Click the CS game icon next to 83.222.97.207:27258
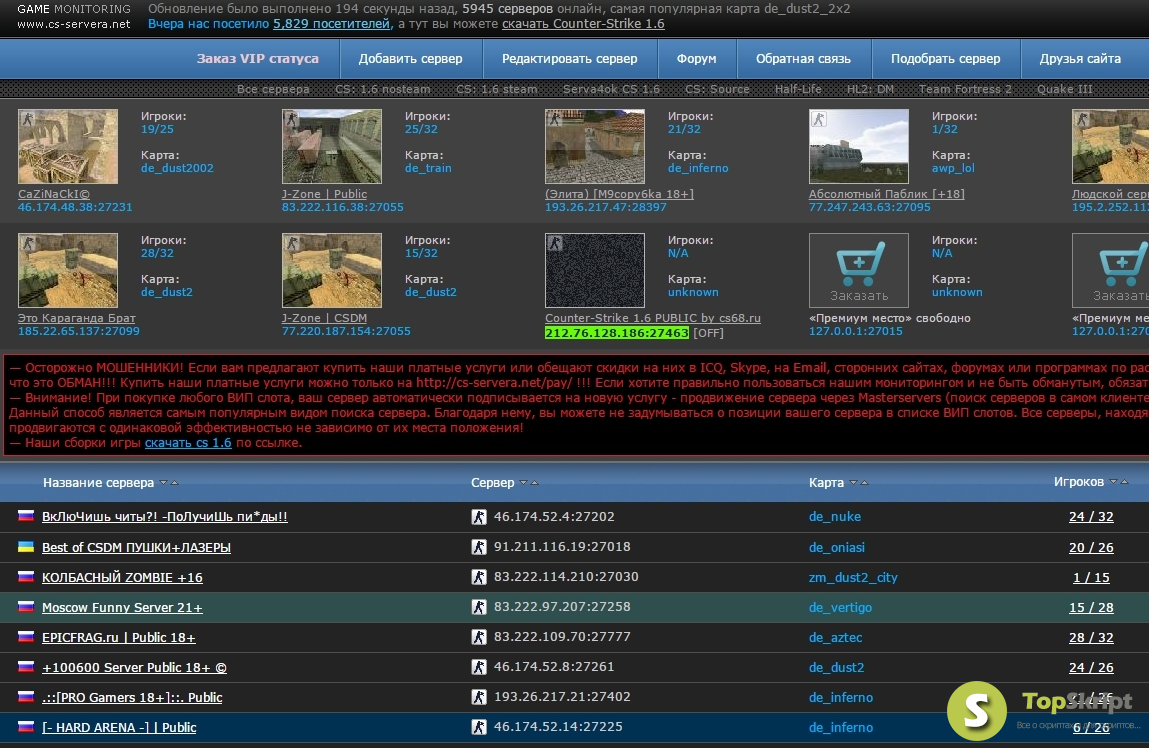This screenshot has height=748, width=1149. 479,607
